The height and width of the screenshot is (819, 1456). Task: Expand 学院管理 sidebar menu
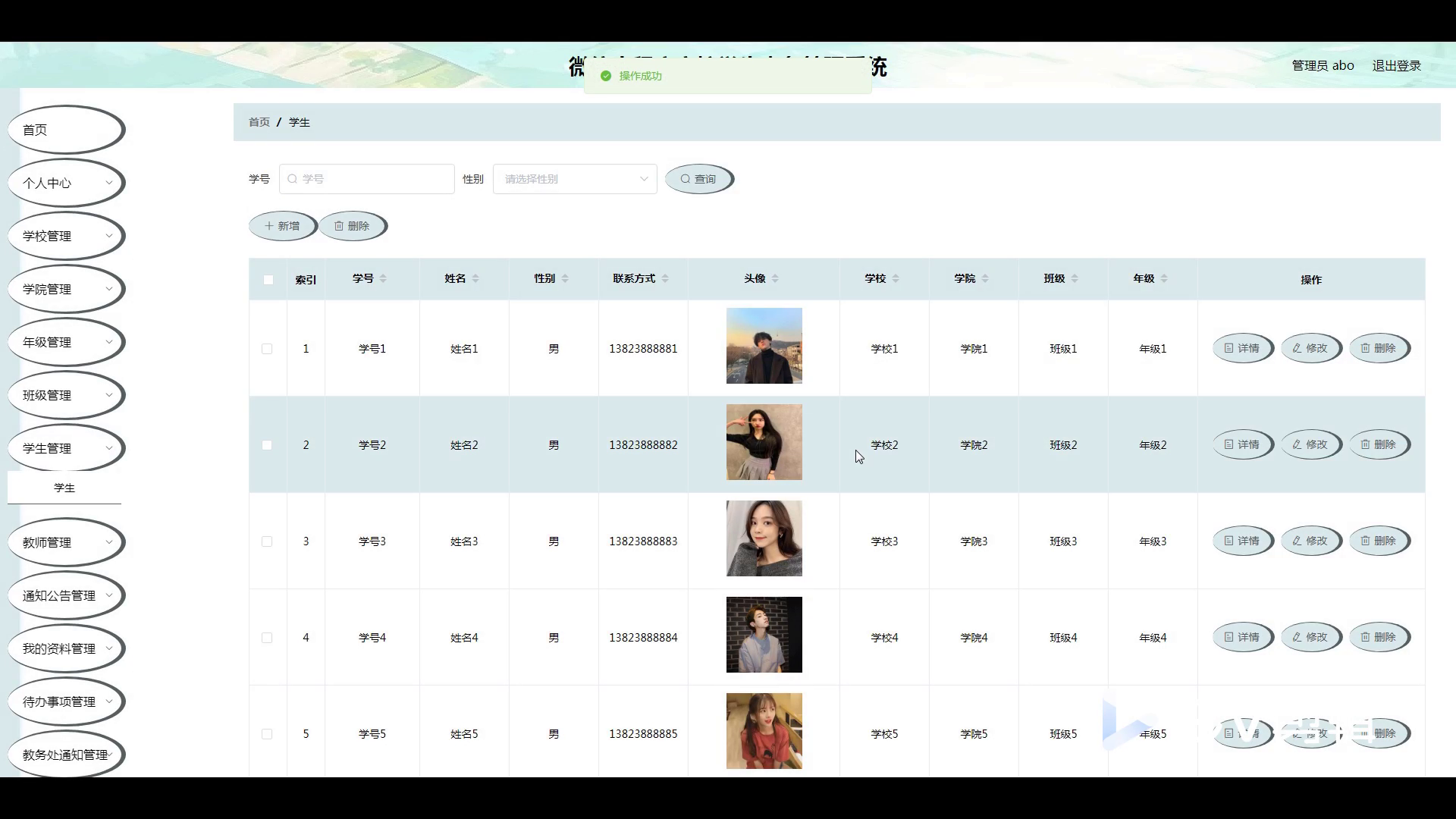(x=66, y=289)
